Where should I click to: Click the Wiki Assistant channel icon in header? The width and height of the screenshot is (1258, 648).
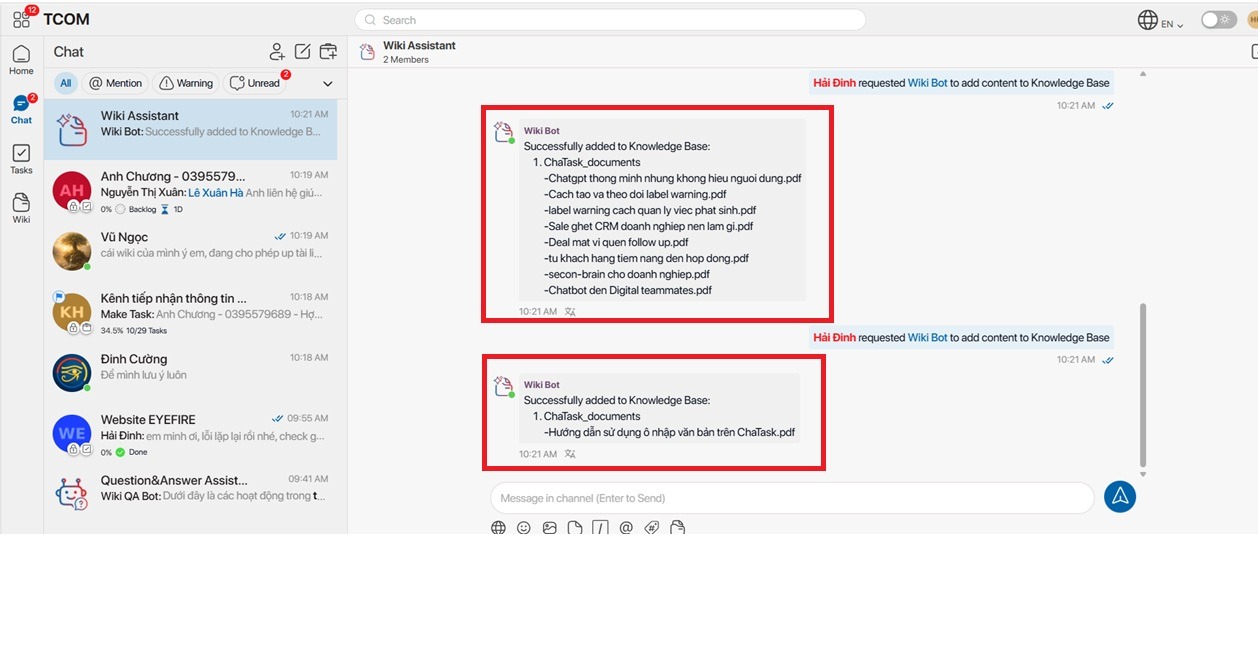(x=367, y=51)
